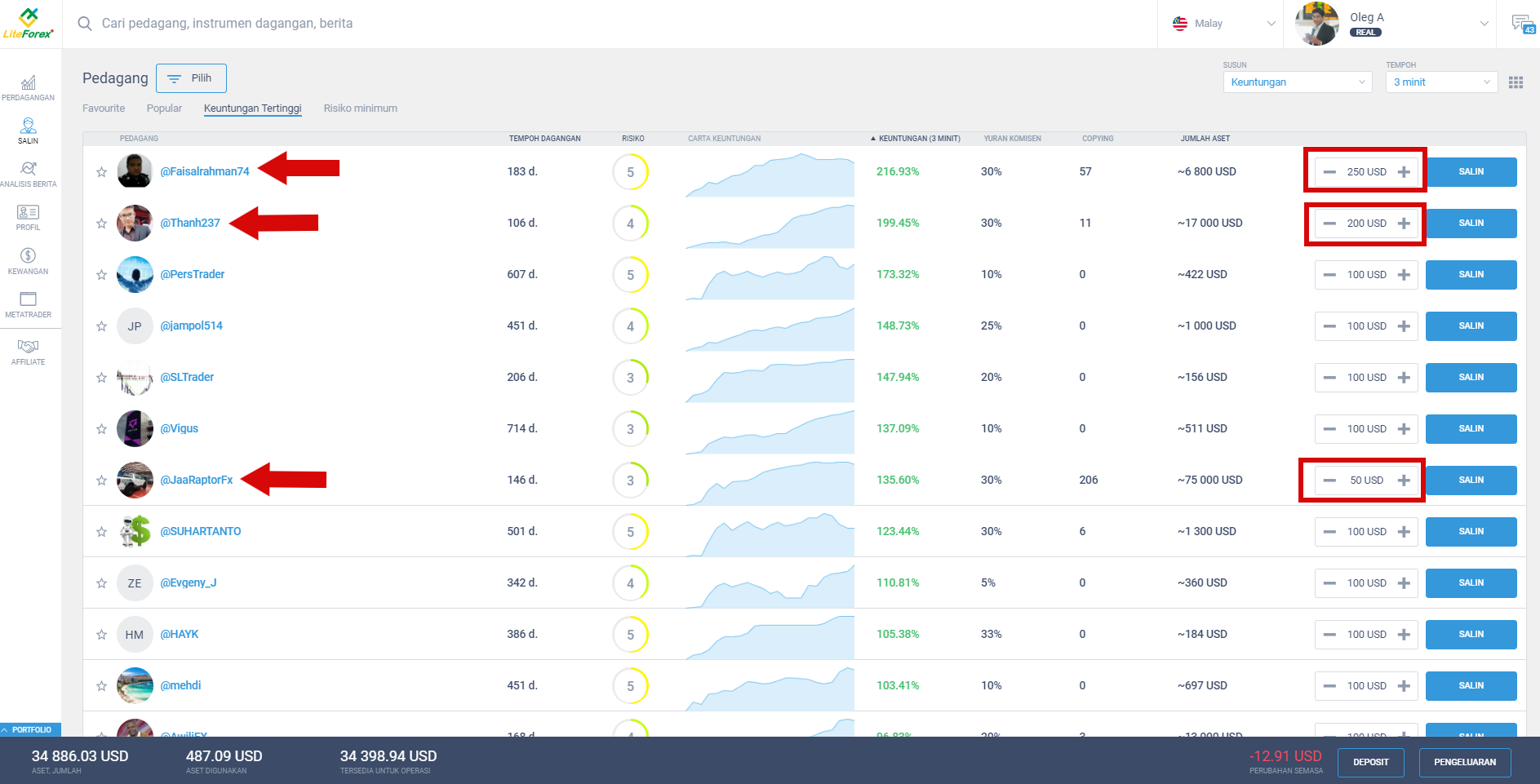1540x784 pixels.
Task: Open the LiteForex logo home
Action: coord(29,24)
